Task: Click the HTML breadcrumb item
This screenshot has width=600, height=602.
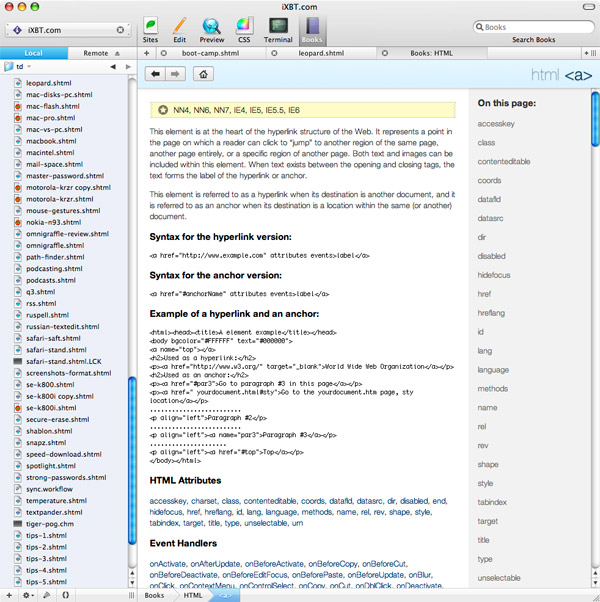Action: pos(193,595)
